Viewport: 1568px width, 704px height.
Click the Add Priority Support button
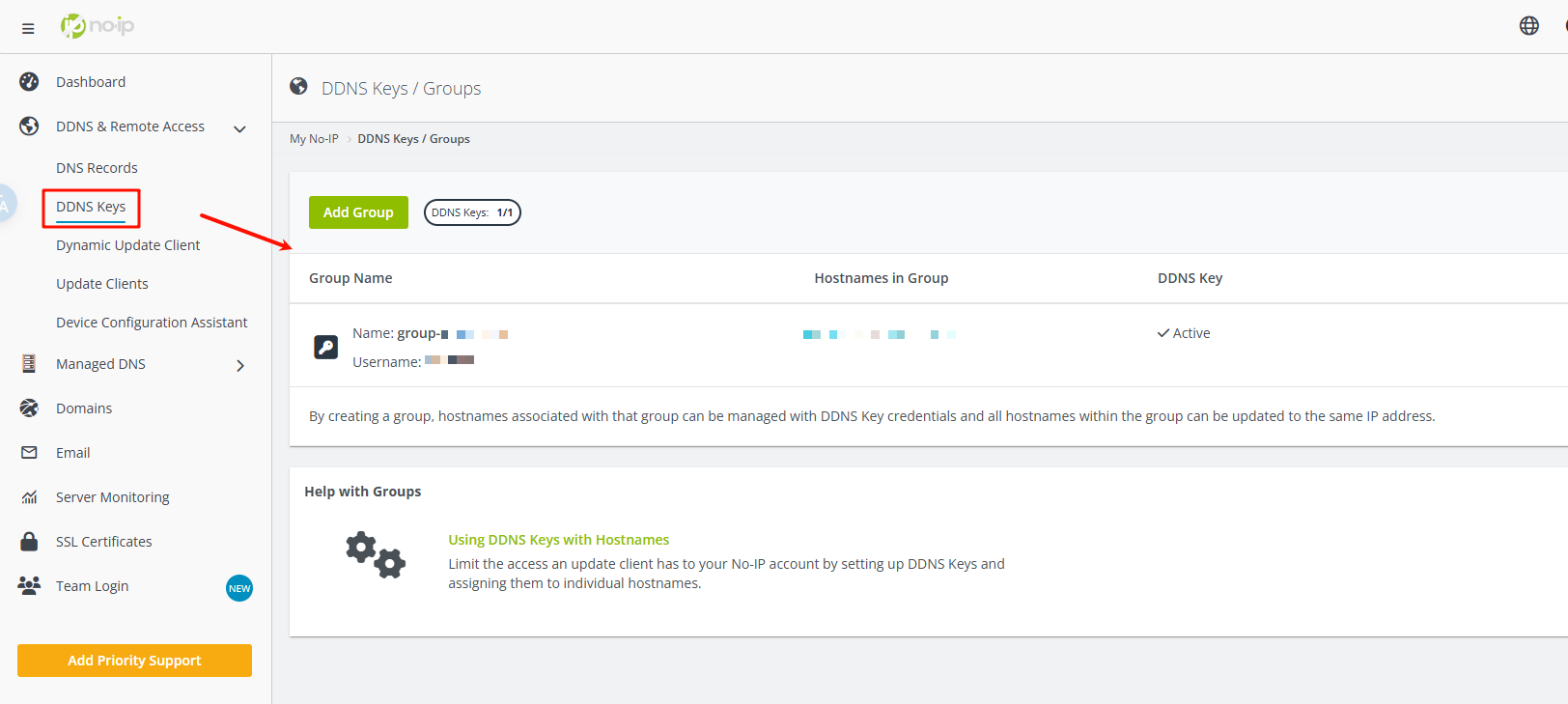pos(134,661)
